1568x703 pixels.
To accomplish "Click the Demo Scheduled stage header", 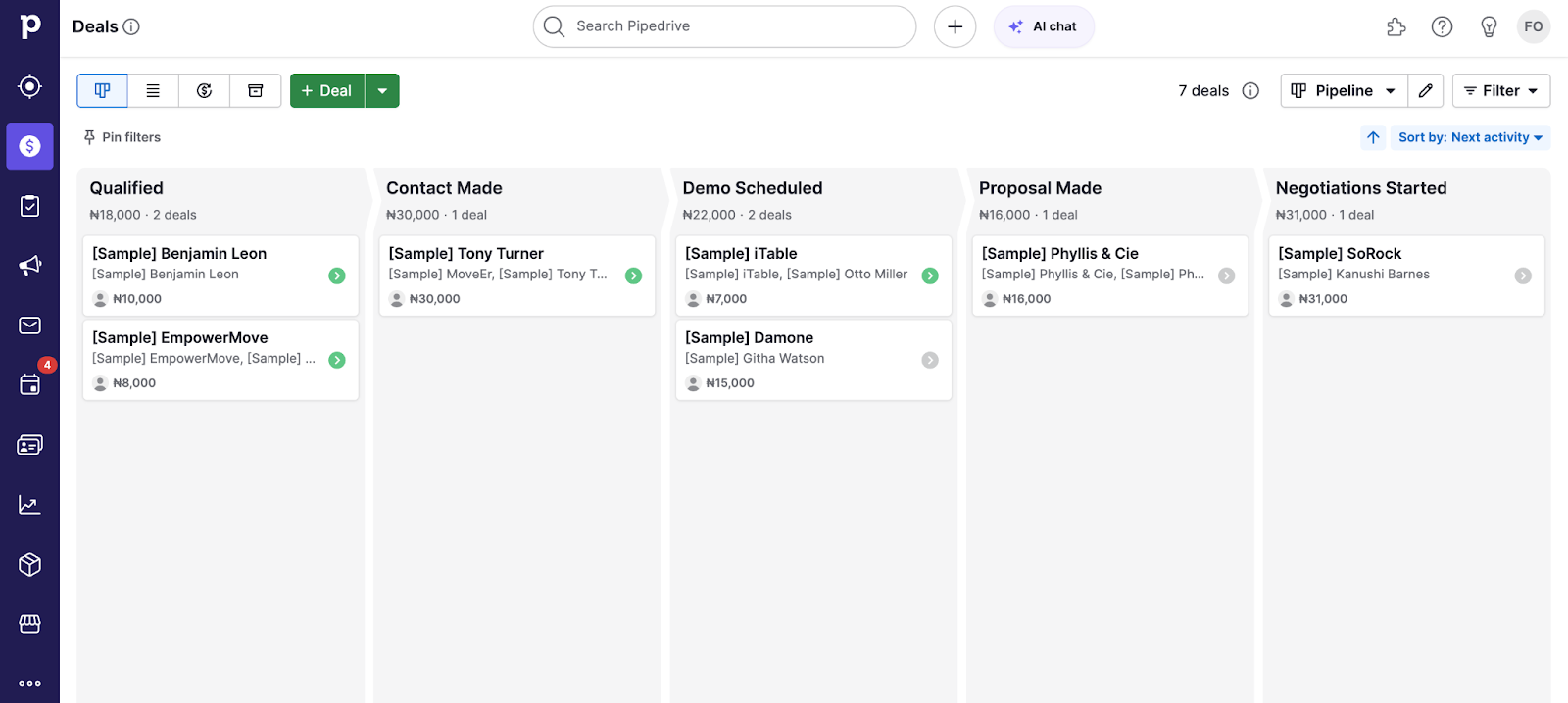I will coord(753,188).
